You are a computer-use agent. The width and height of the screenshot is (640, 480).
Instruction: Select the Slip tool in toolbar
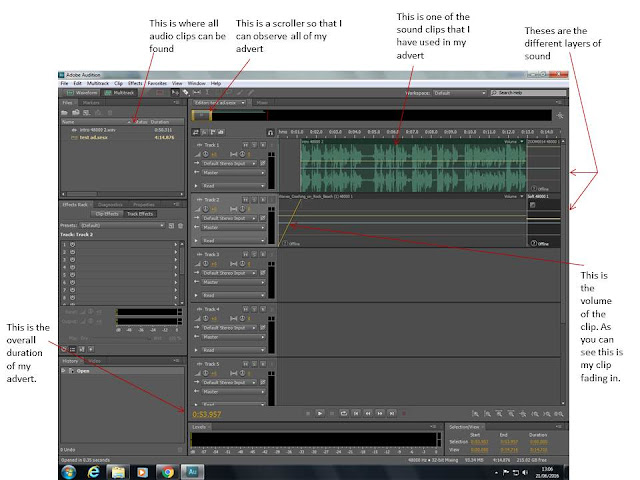[x=196, y=93]
